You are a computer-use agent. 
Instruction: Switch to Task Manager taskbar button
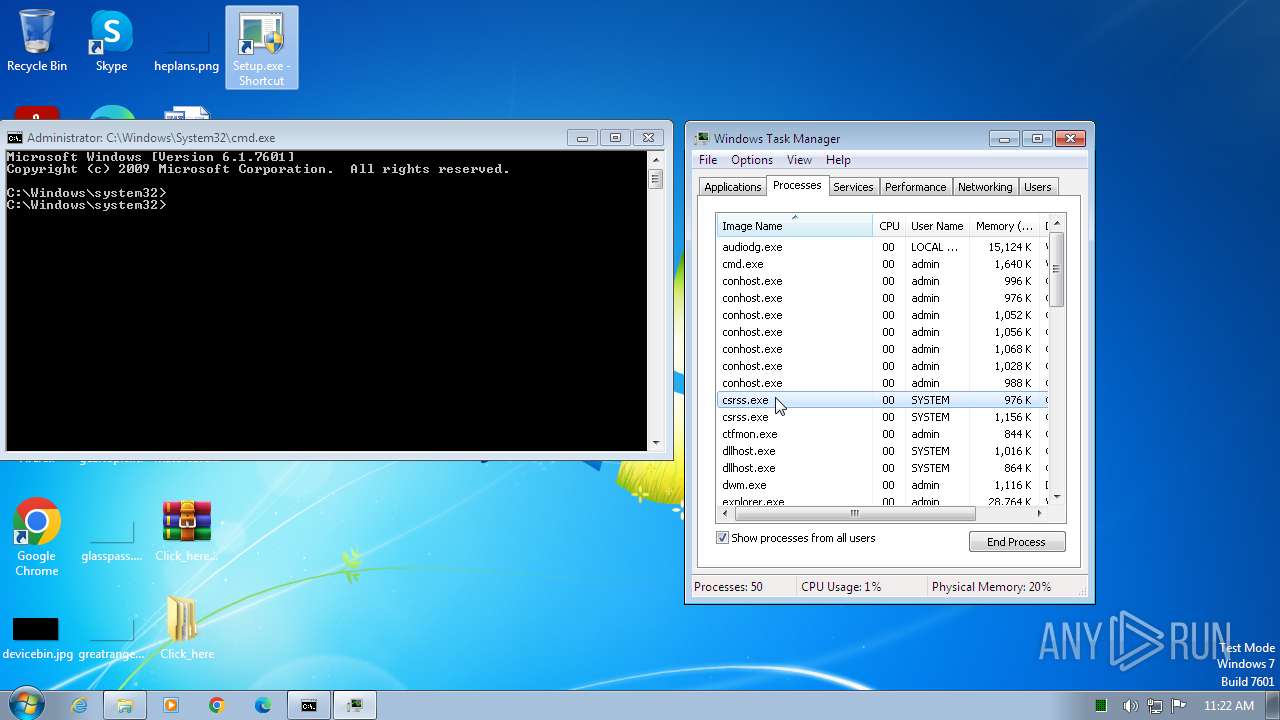[x=355, y=705]
